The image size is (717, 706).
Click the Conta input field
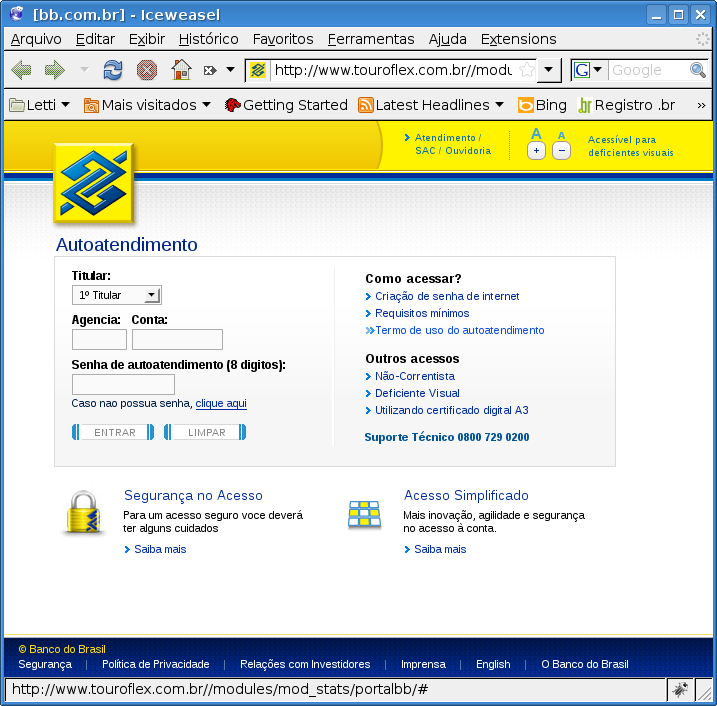click(177, 339)
